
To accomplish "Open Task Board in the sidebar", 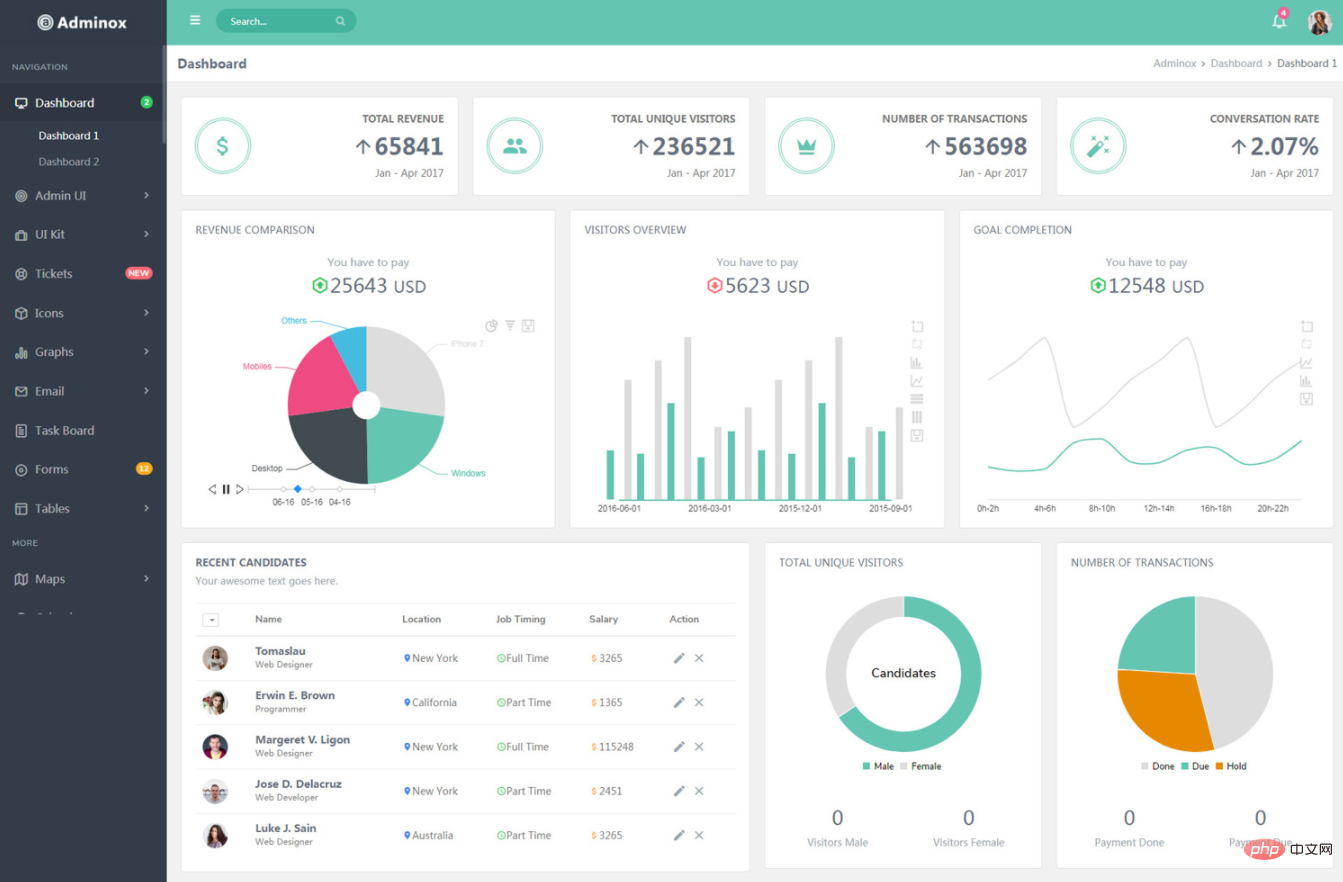I will tap(83, 430).
